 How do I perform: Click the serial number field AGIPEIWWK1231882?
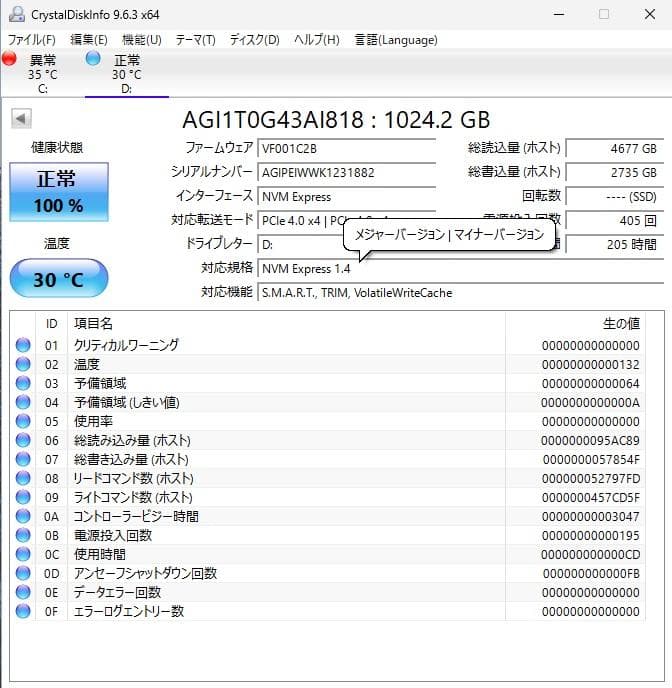click(347, 172)
